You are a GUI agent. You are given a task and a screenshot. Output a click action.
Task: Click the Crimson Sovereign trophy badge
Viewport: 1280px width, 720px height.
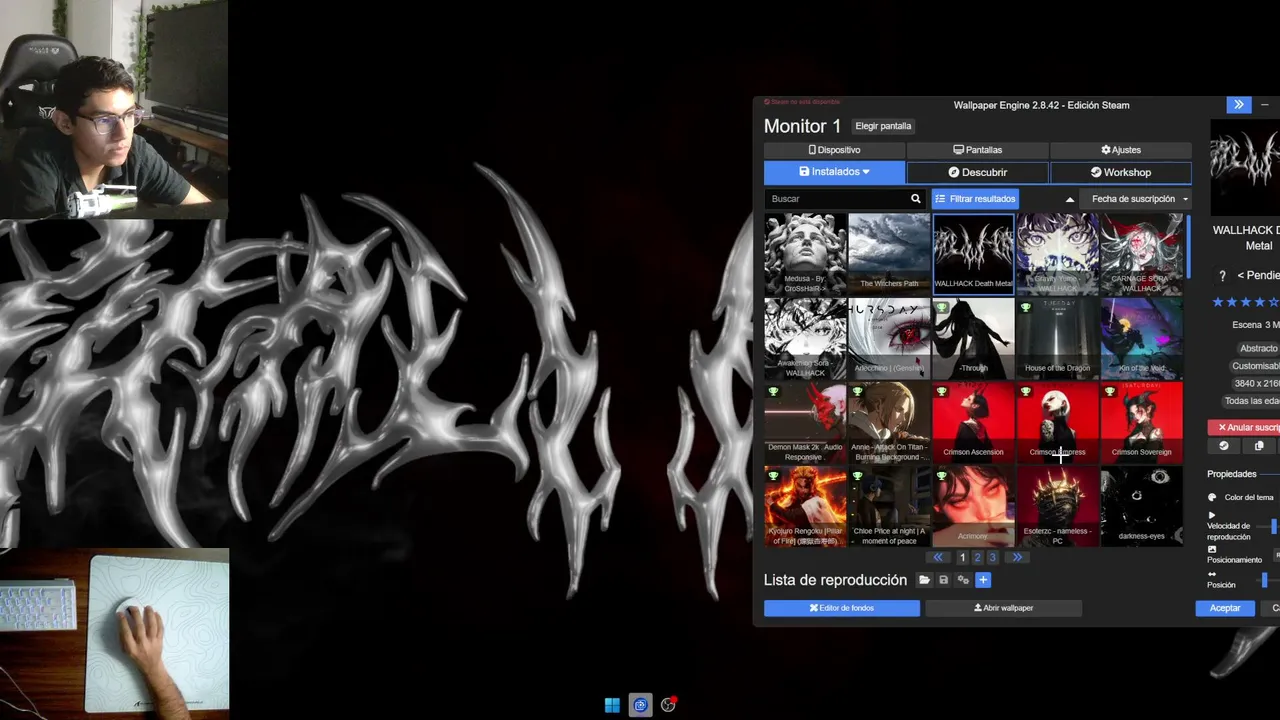[x=1109, y=392]
